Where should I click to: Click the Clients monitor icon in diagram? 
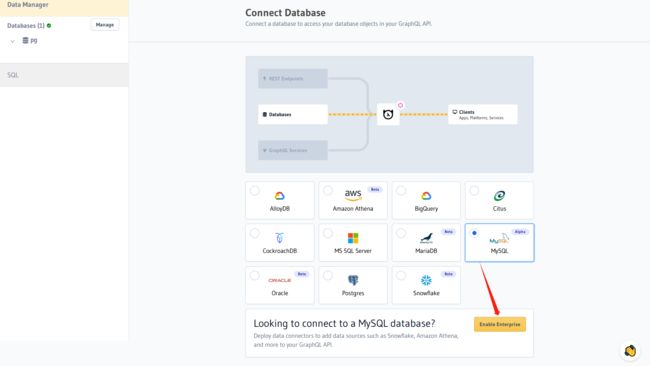pos(455,112)
